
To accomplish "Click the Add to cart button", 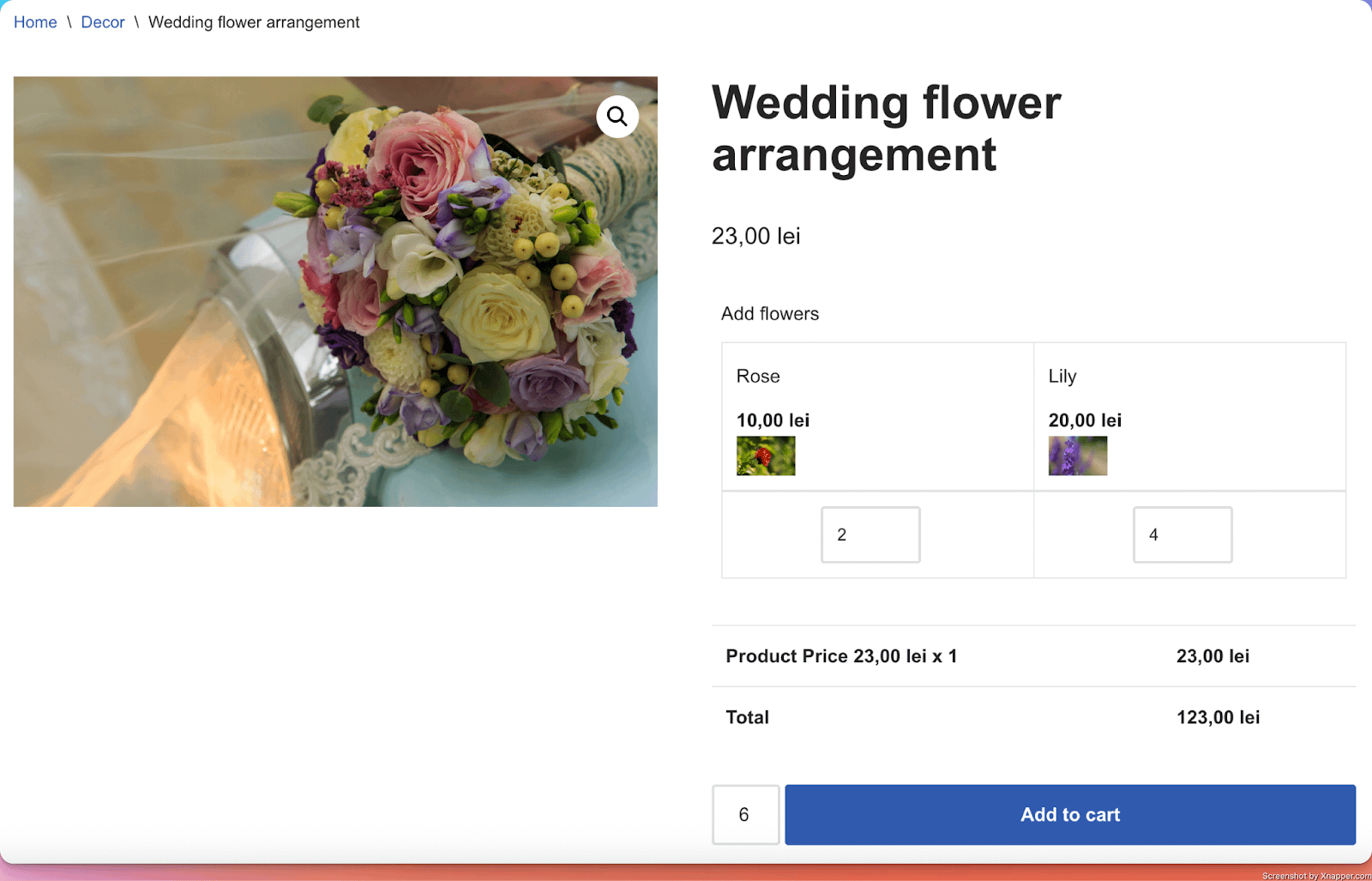I will 1069,814.
